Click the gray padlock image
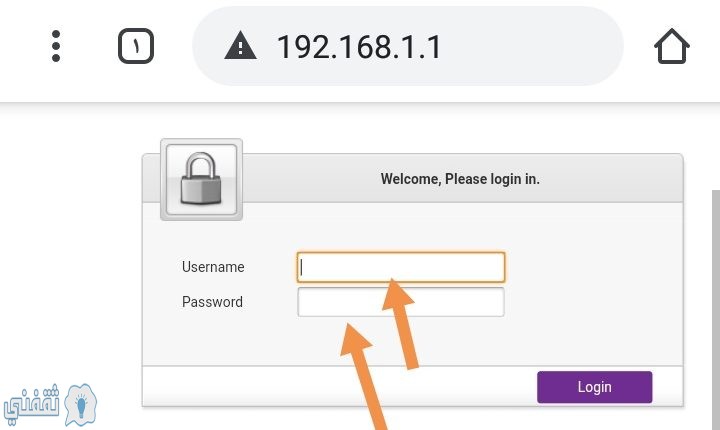 click(x=201, y=179)
